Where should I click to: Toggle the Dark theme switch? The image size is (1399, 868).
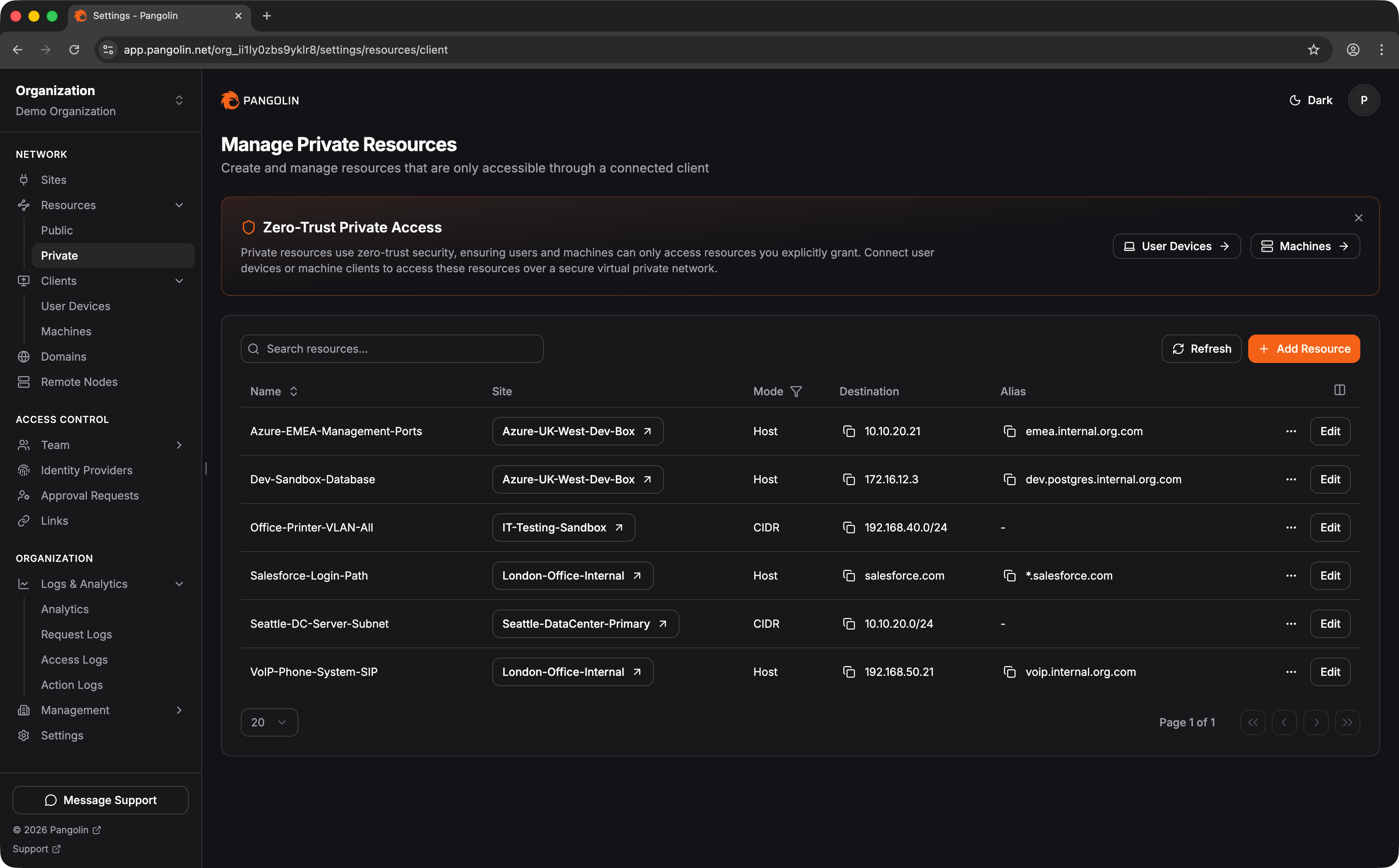(x=1311, y=101)
